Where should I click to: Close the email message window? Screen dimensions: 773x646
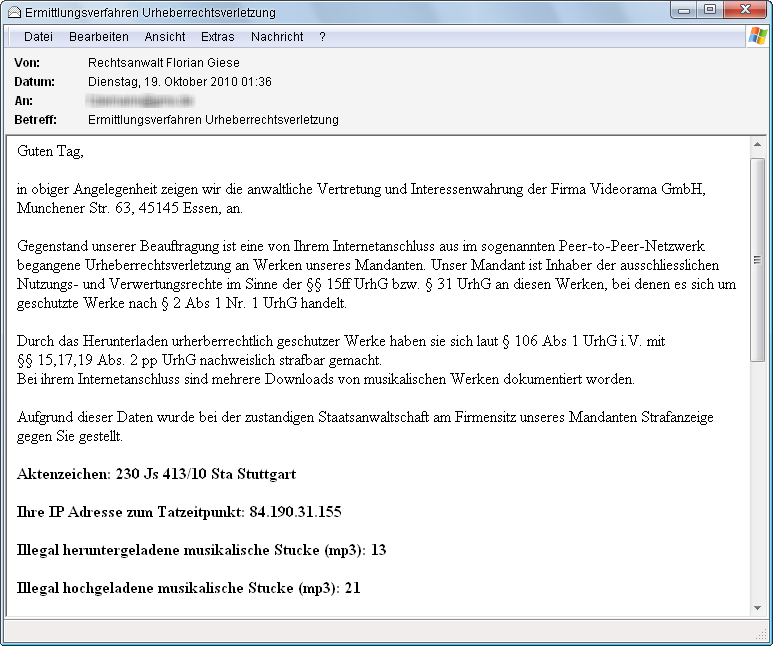[x=745, y=10]
